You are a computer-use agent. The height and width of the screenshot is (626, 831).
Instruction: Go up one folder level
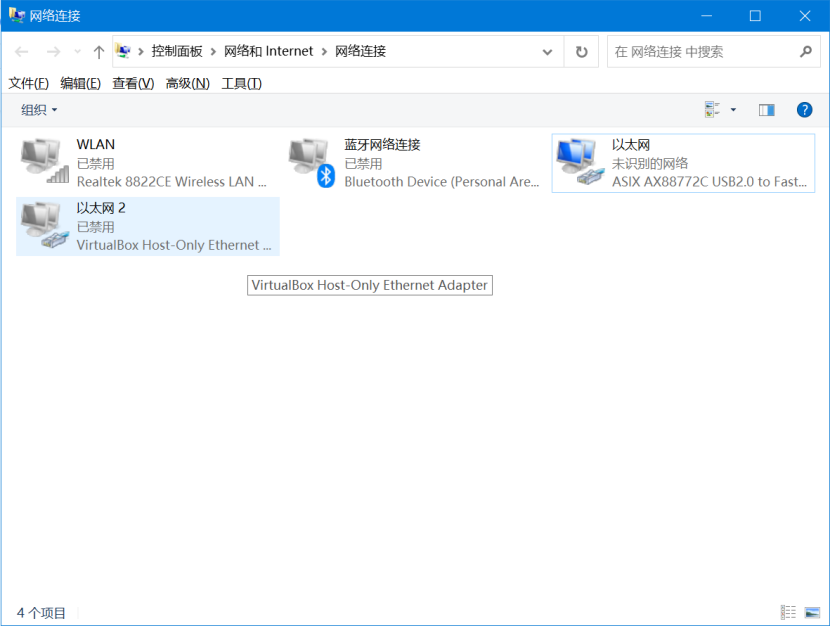click(x=98, y=52)
